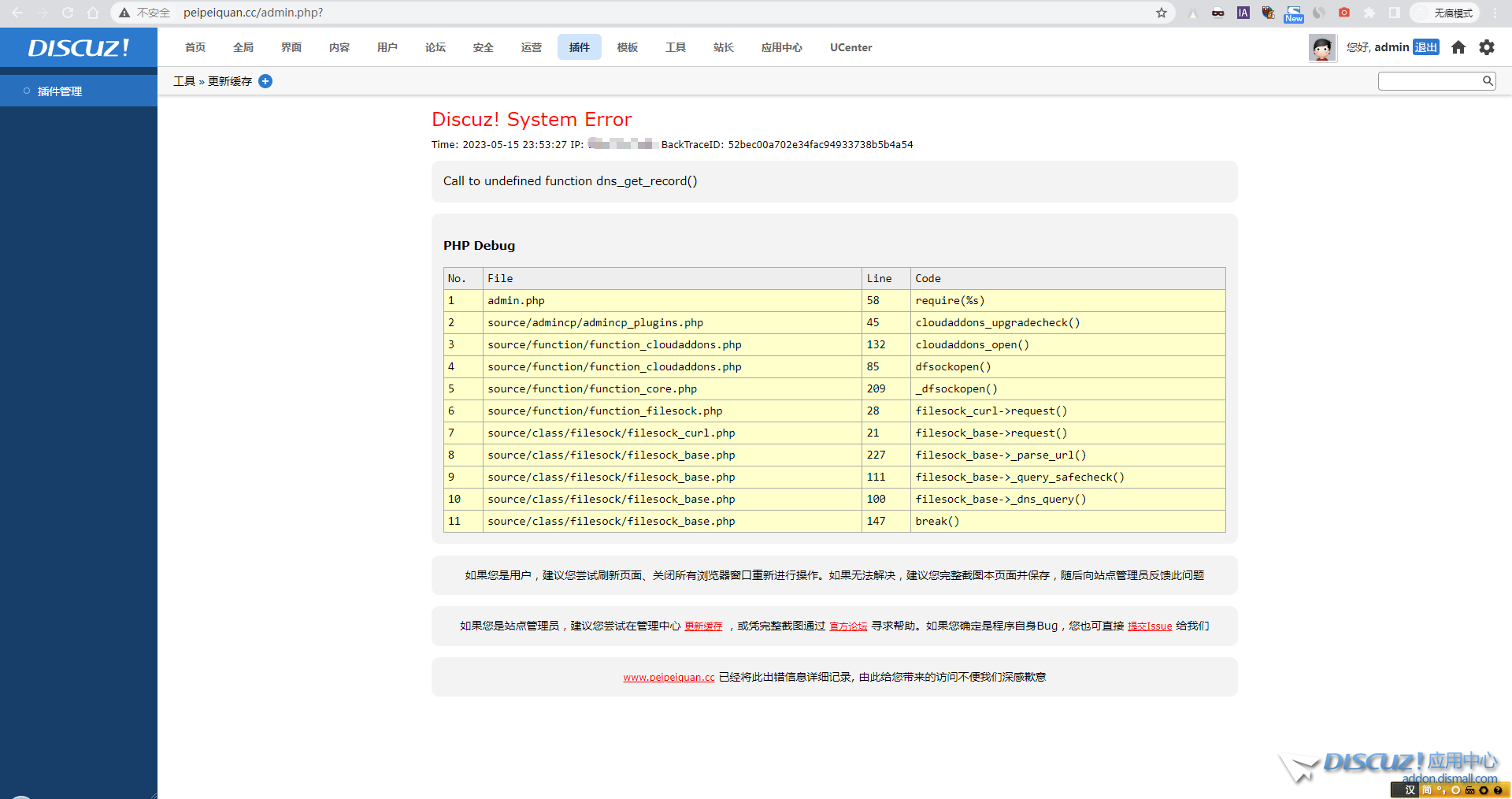Click the 退出 logout button
The width and height of the screenshot is (1512, 799).
[1425, 47]
